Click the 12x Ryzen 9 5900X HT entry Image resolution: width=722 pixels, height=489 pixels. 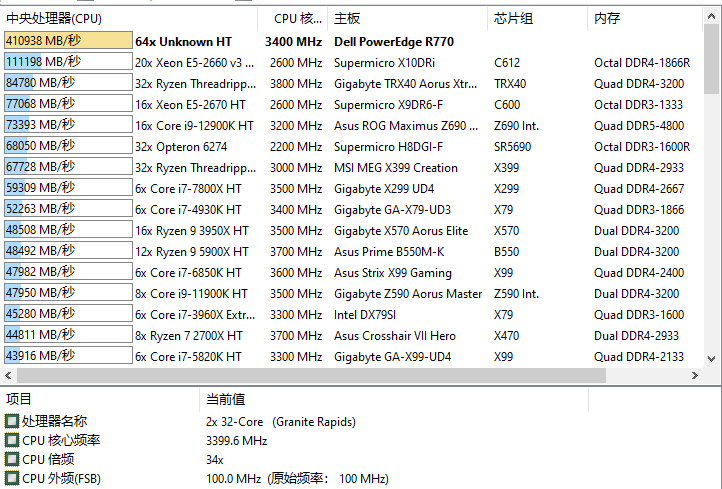[x=192, y=252]
